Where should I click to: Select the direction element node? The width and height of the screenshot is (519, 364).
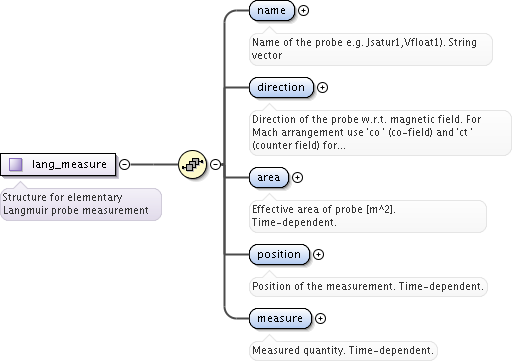coord(281,88)
